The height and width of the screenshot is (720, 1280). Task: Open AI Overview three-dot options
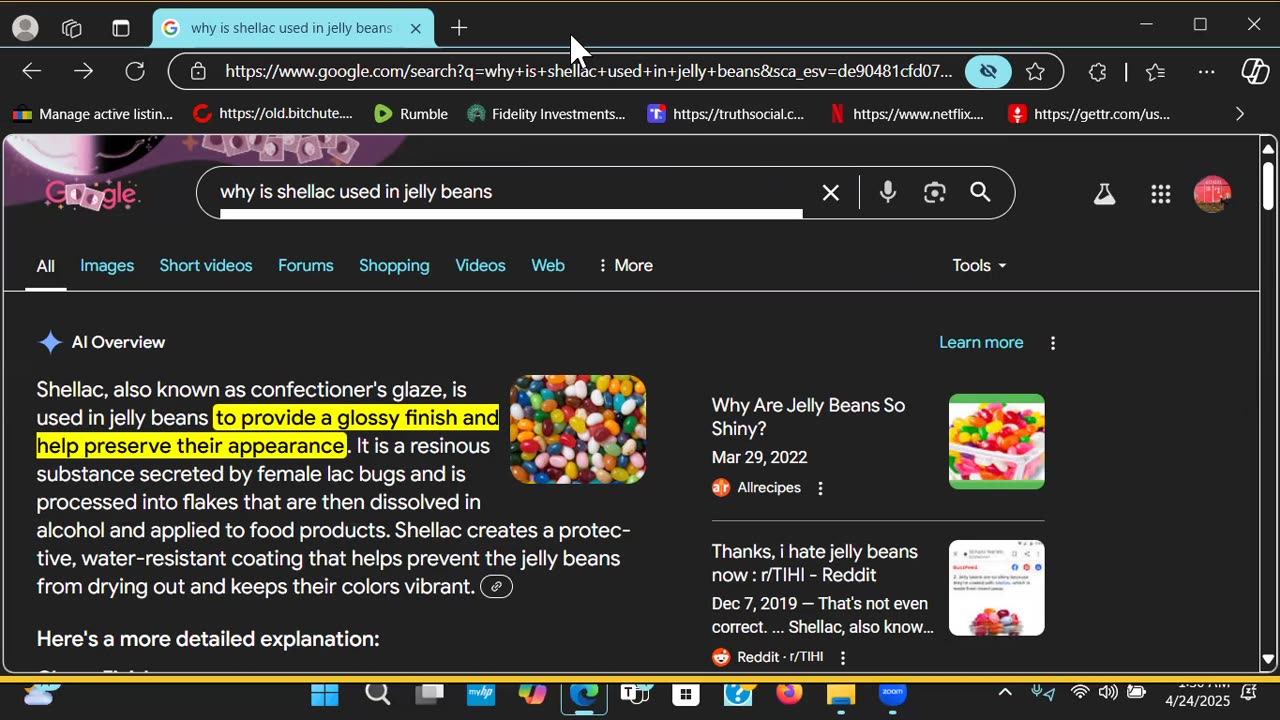(x=1053, y=343)
